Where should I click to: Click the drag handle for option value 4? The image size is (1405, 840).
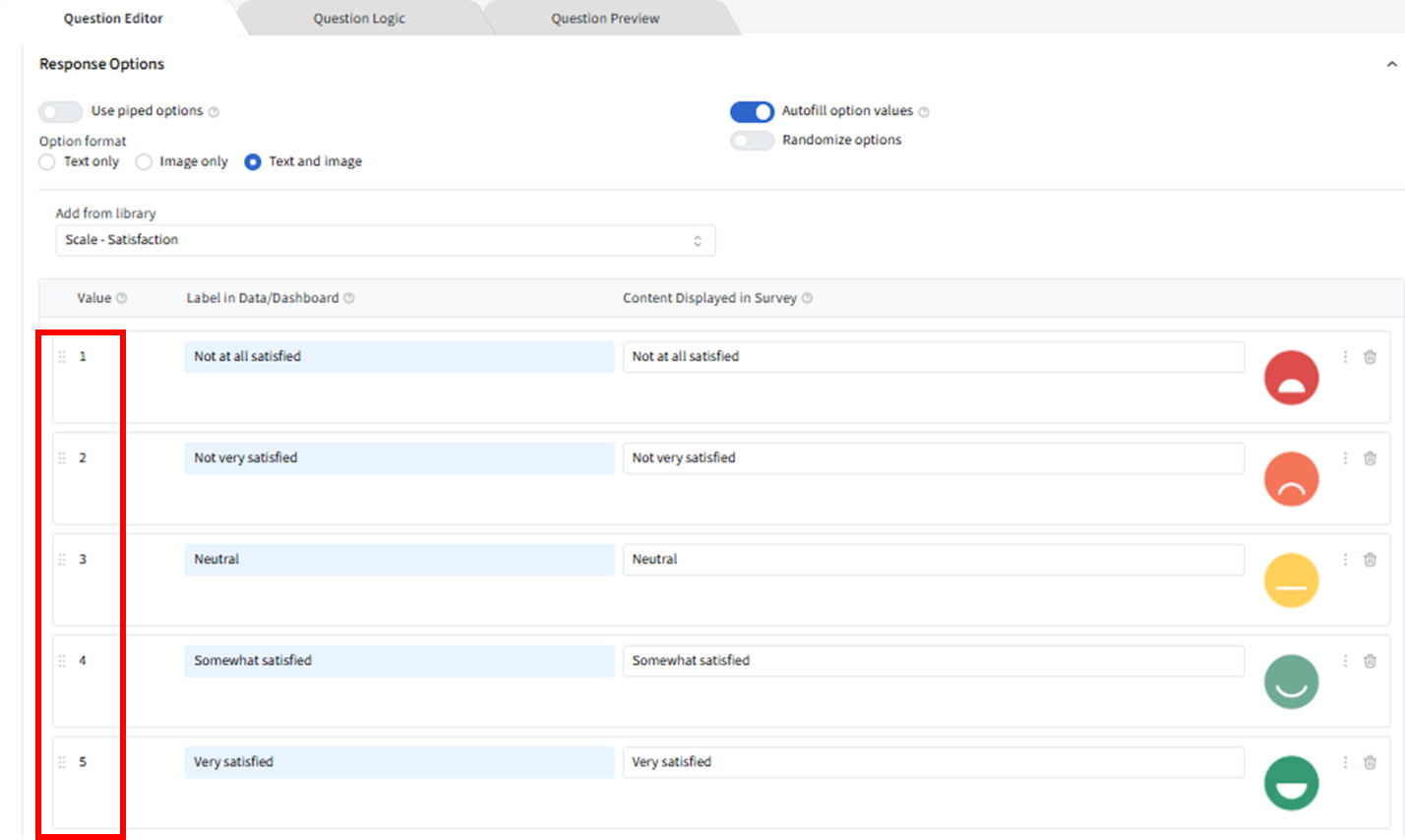62,661
